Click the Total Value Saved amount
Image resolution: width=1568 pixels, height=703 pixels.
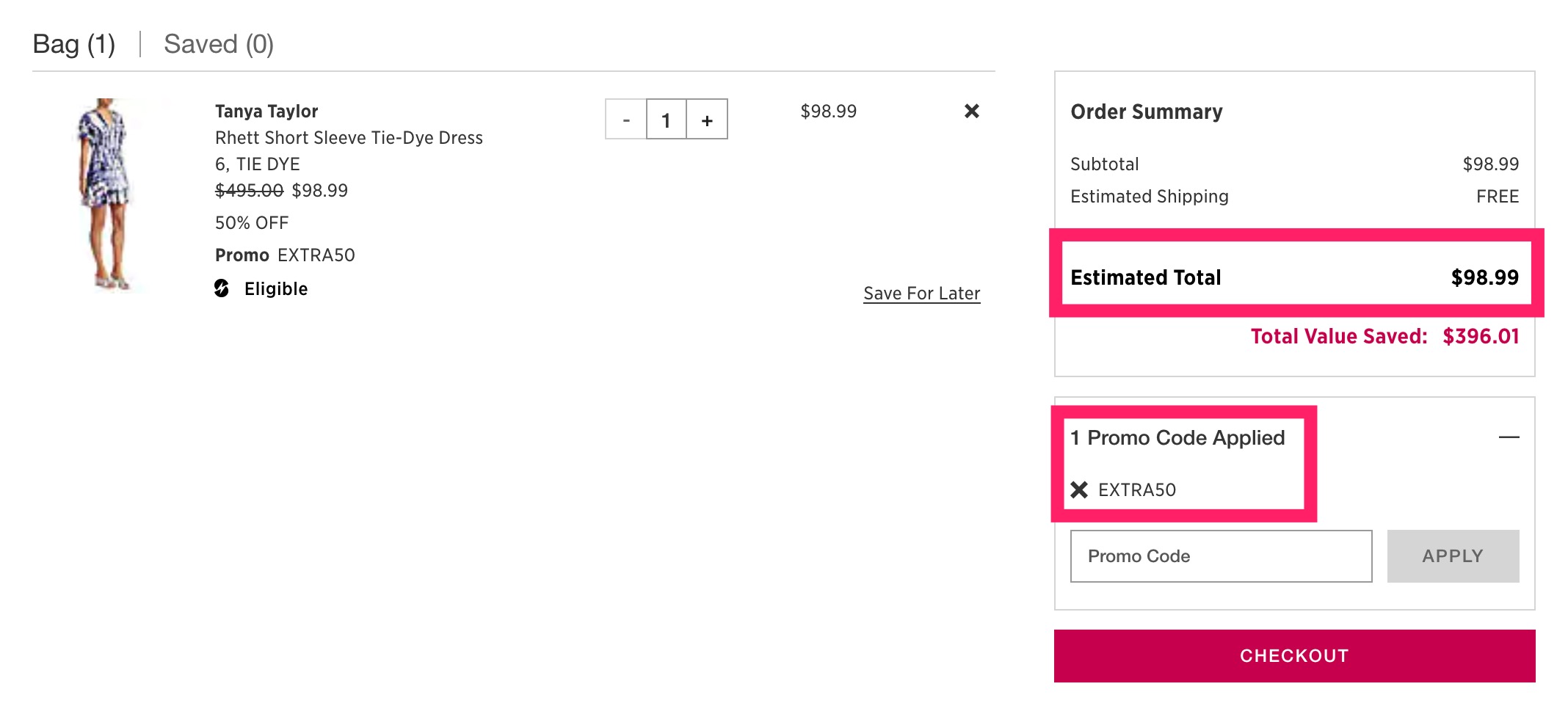(x=1481, y=336)
